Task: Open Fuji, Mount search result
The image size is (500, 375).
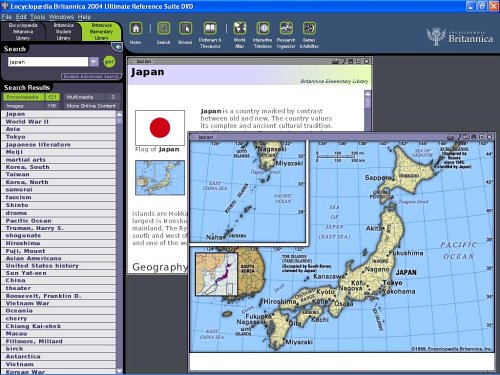Action: (x=59, y=251)
